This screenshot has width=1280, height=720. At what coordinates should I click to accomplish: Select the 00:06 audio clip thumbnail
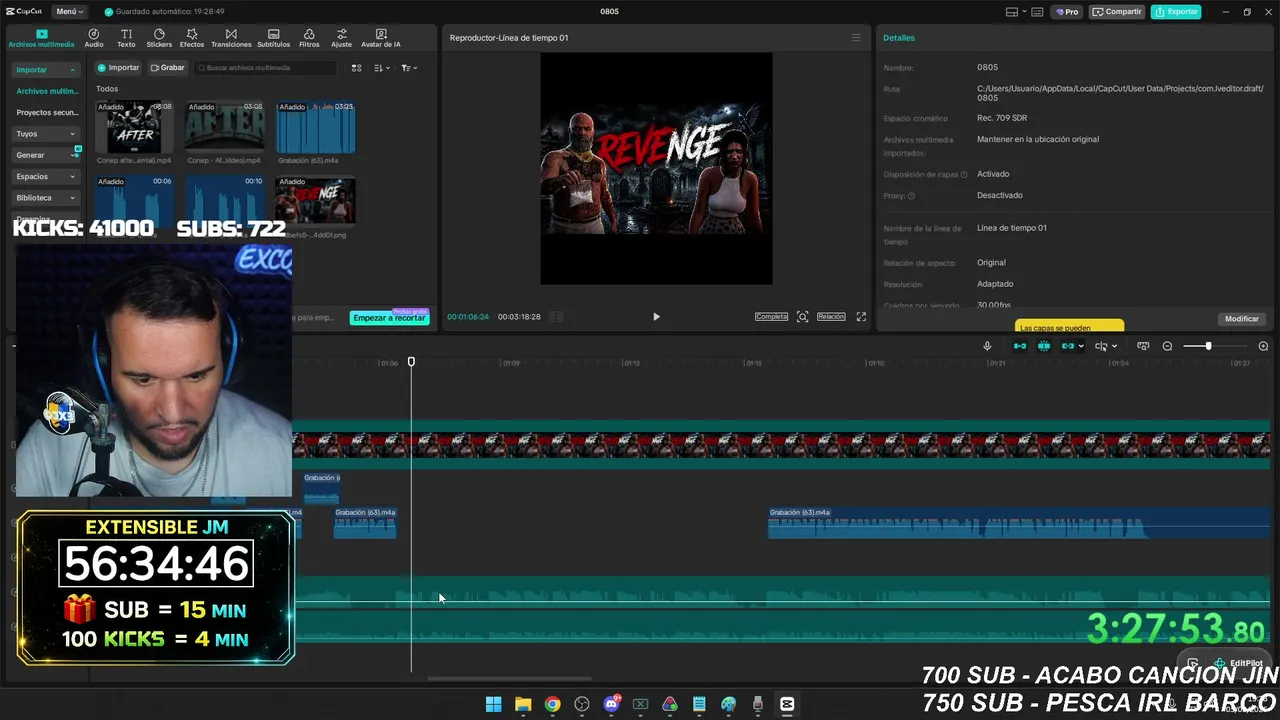pos(134,201)
